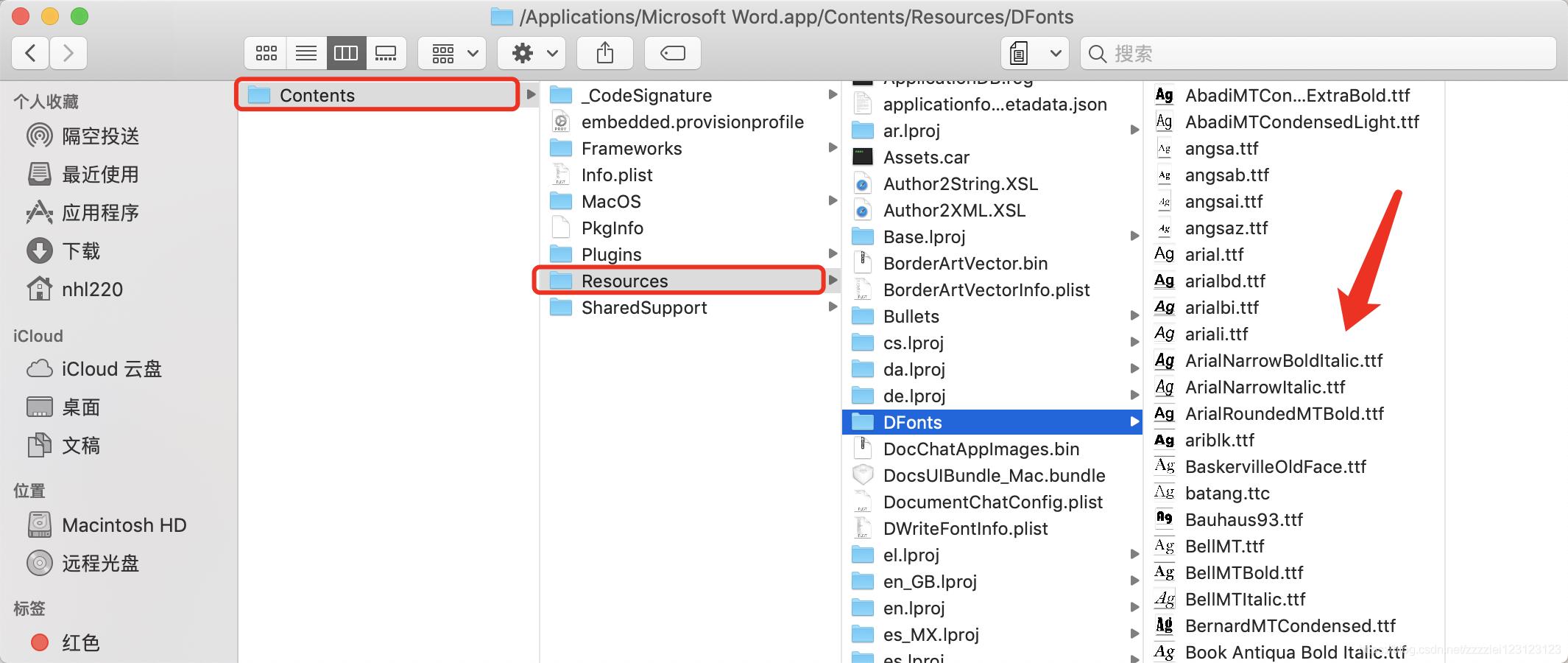Select the 红色 red tag
This screenshot has height=663, width=1568.
[x=65, y=643]
